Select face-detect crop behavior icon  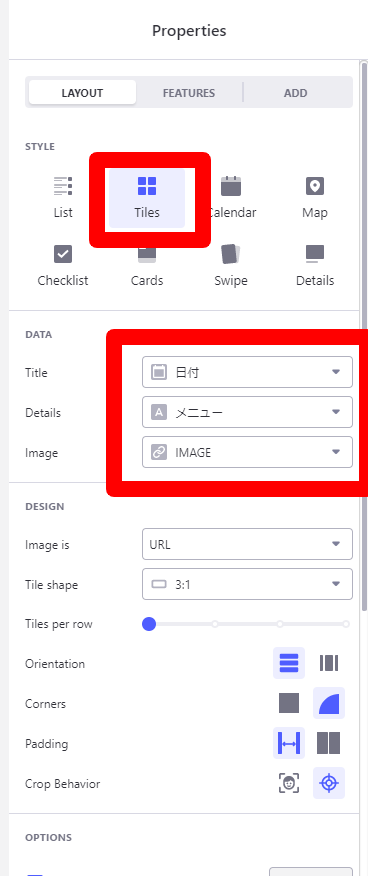point(289,783)
